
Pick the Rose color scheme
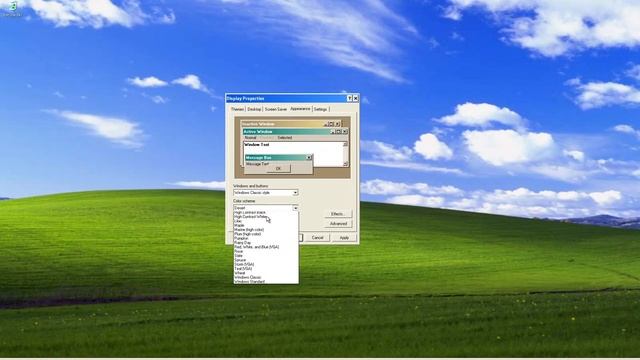pyautogui.click(x=266, y=251)
